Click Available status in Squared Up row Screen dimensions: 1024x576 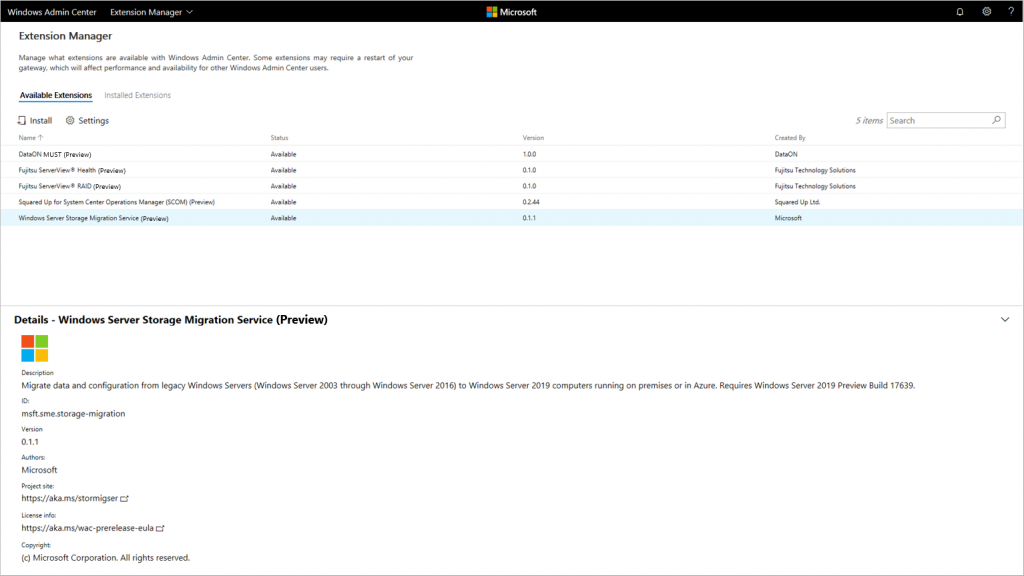point(283,202)
